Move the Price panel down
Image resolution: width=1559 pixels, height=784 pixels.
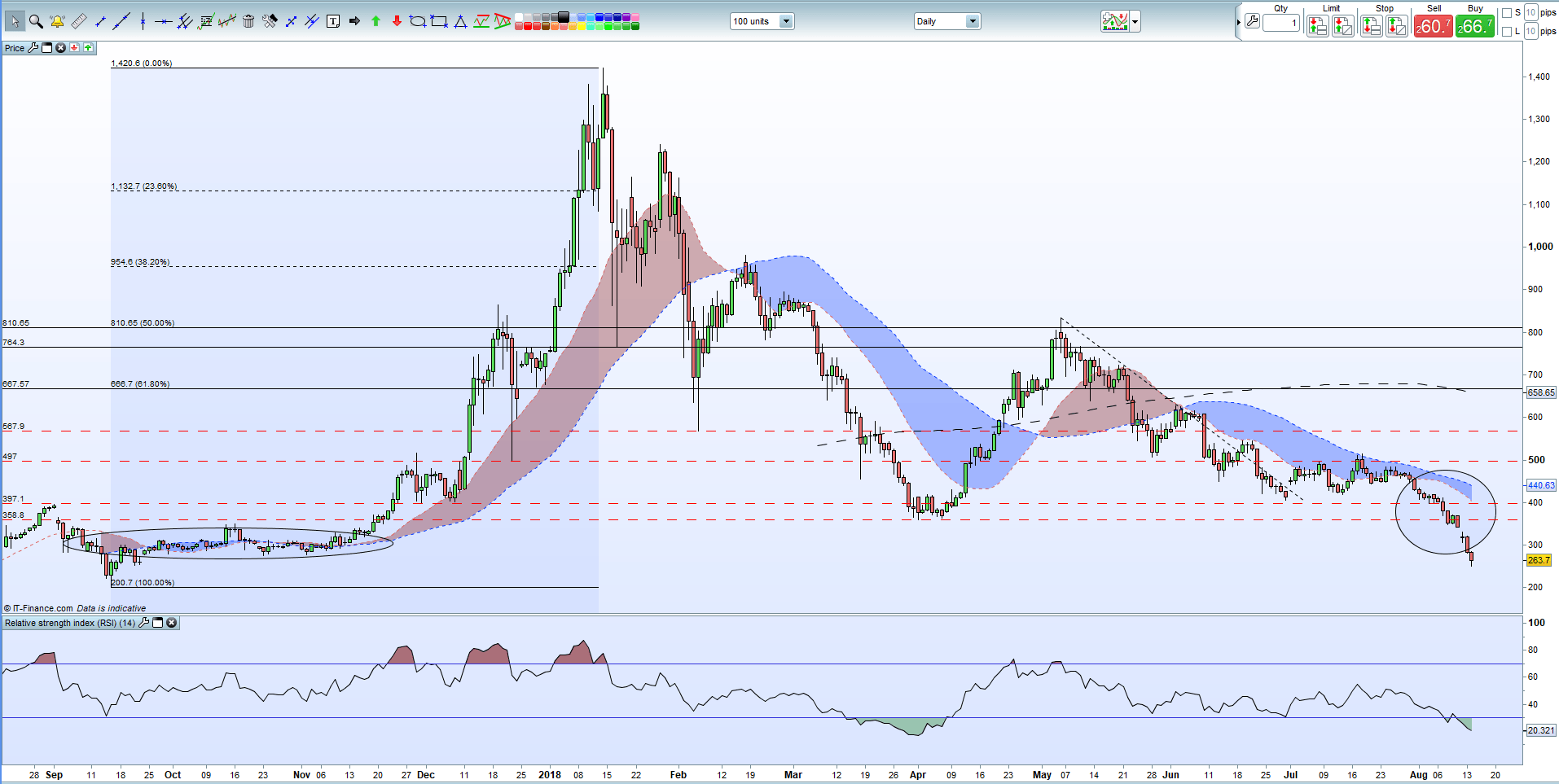[x=74, y=48]
